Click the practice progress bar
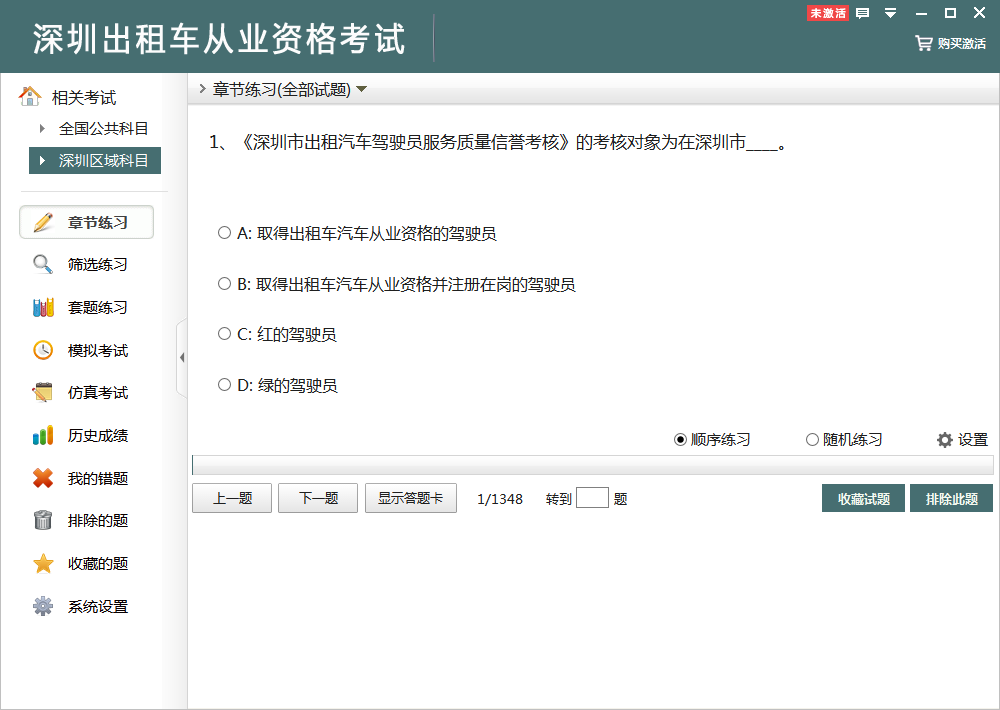The height and width of the screenshot is (710, 1000). pos(592,465)
